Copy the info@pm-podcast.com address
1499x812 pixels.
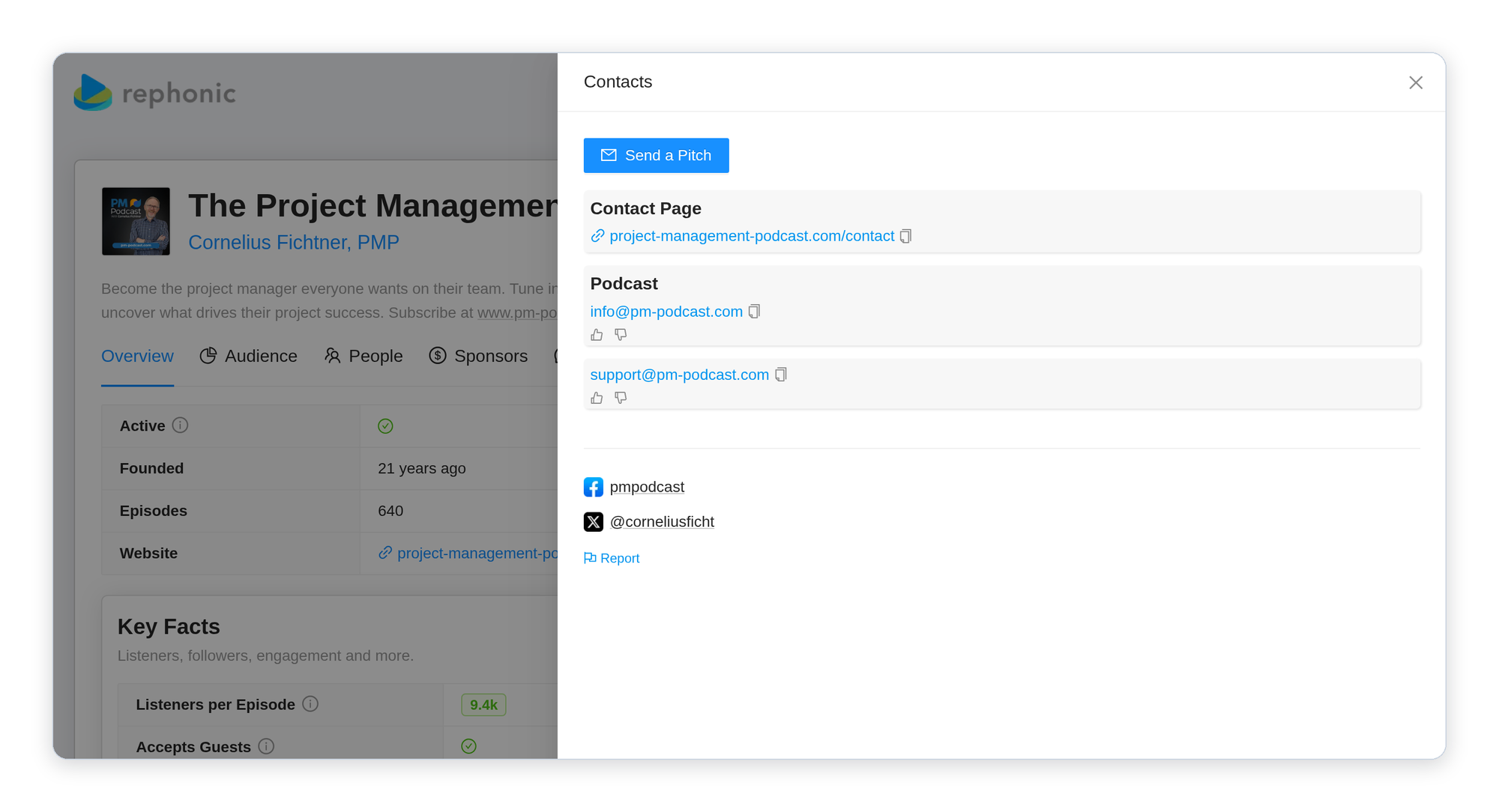coord(754,311)
